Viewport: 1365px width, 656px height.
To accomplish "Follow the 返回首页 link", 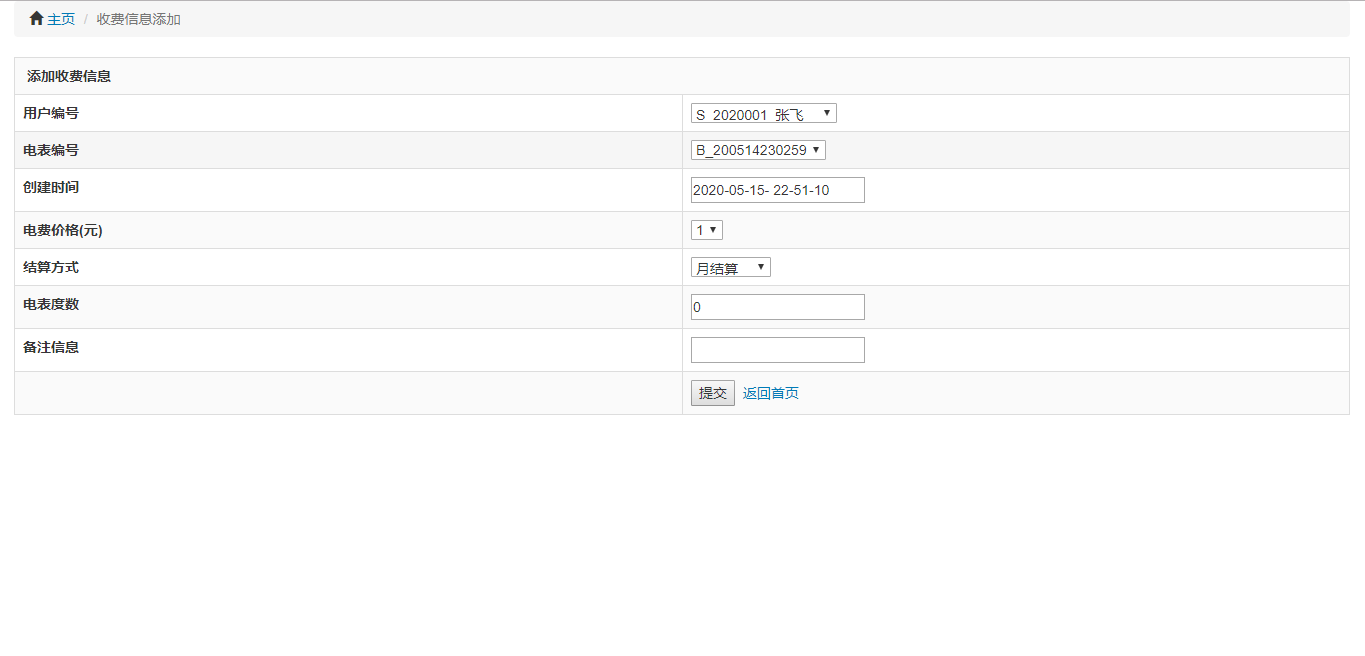I will tap(771, 393).
